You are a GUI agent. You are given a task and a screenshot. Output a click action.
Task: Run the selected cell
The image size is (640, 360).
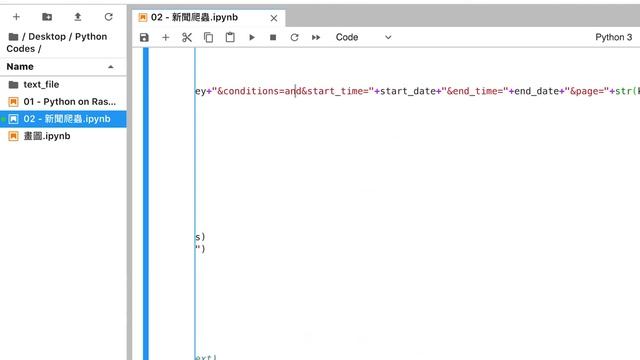tap(252, 38)
